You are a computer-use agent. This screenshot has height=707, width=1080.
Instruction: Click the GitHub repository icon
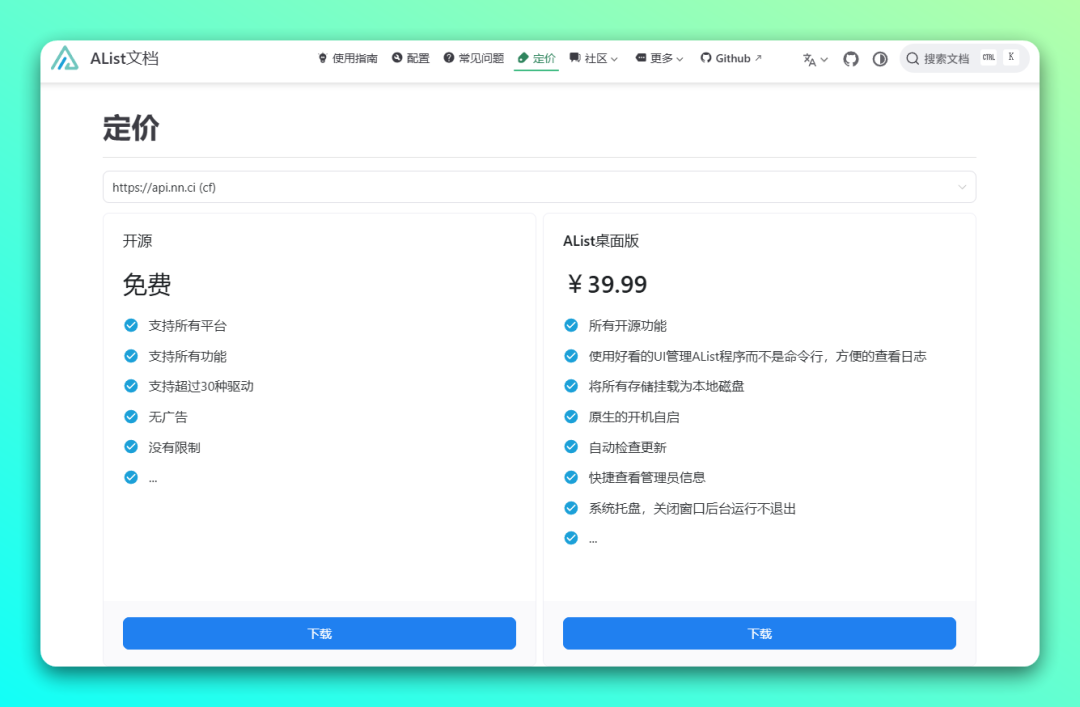point(851,59)
